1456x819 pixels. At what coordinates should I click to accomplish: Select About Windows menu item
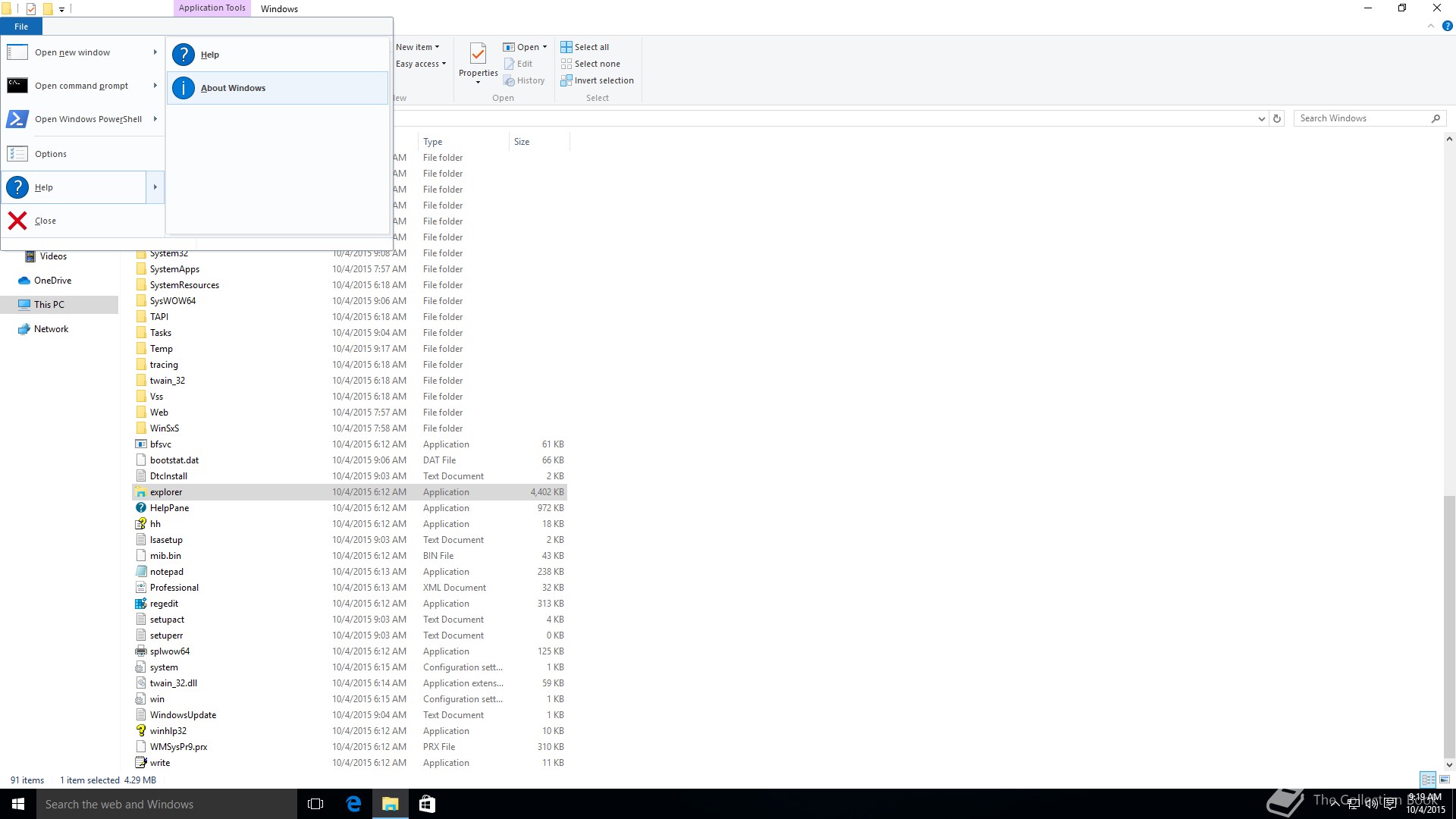pyautogui.click(x=278, y=88)
